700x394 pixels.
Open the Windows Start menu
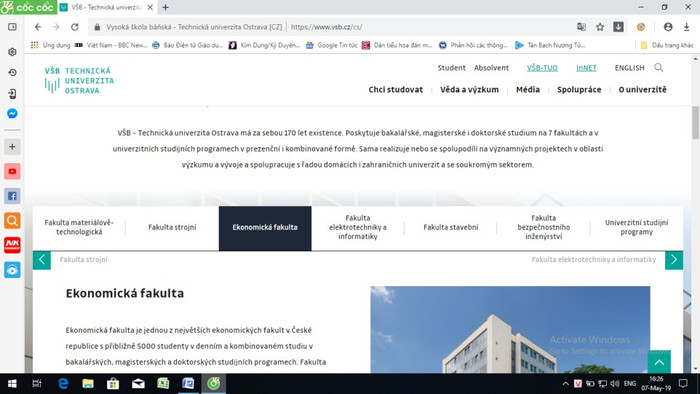[12, 384]
